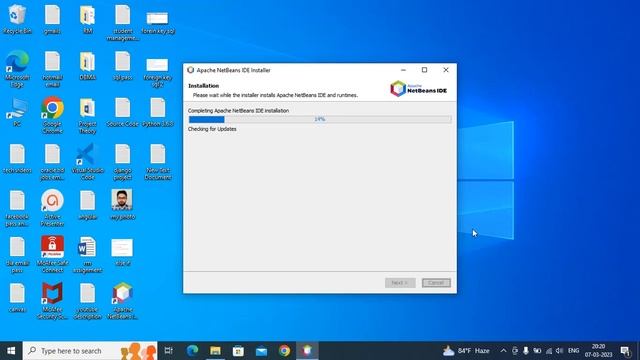Viewport: 640px width, 360px height.
Task: Click the installation progress bar
Action: pos(320,119)
